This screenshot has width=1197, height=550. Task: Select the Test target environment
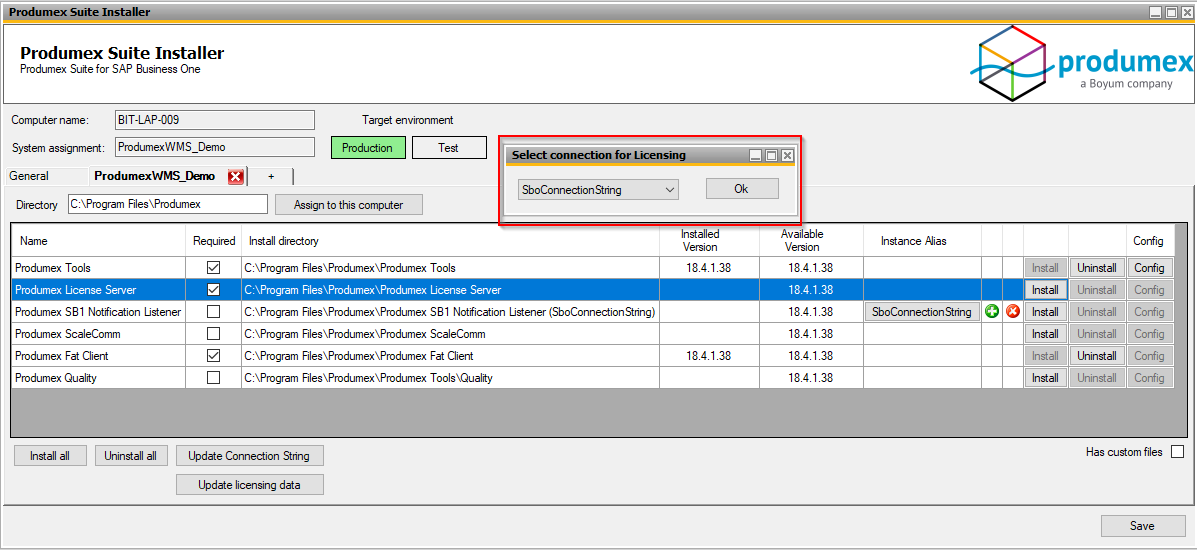(x=449, y=148)
